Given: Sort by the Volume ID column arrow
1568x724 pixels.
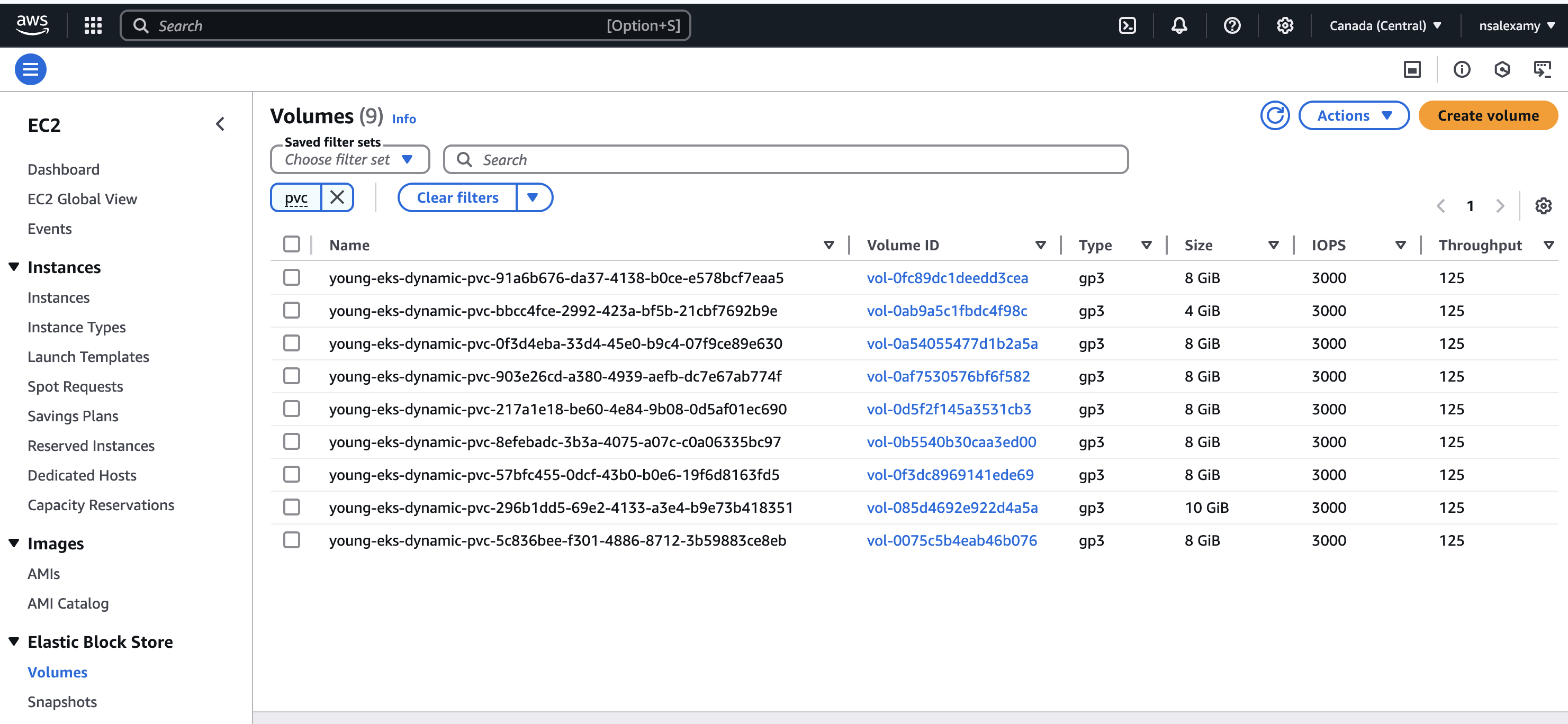Looking at the screenshot, I should click(x=1040, y=245).
